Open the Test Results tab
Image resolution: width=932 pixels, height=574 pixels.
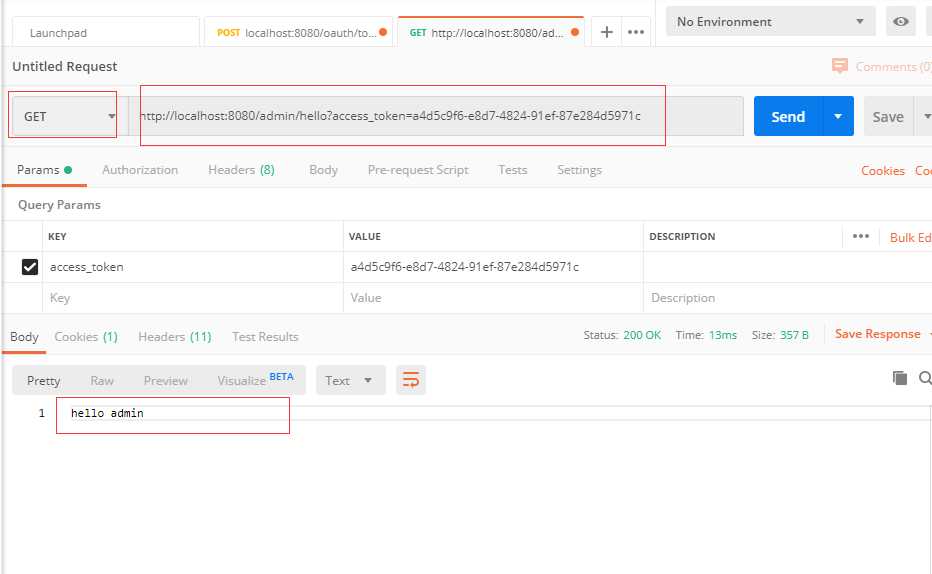pos(265,337)
